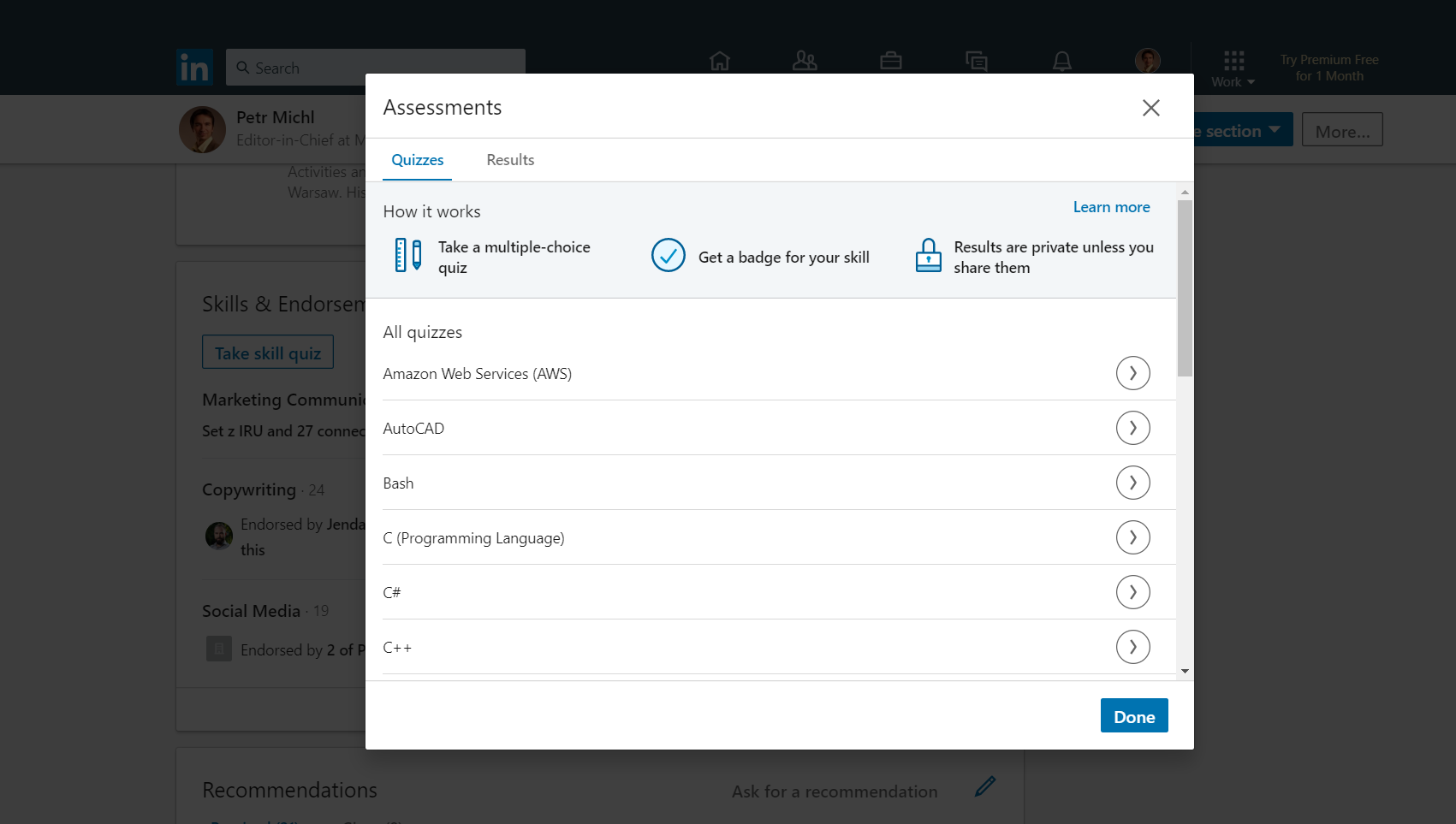Open the Work apps grid menu
Screen dimensions: 1456x824
[1233, 68]
